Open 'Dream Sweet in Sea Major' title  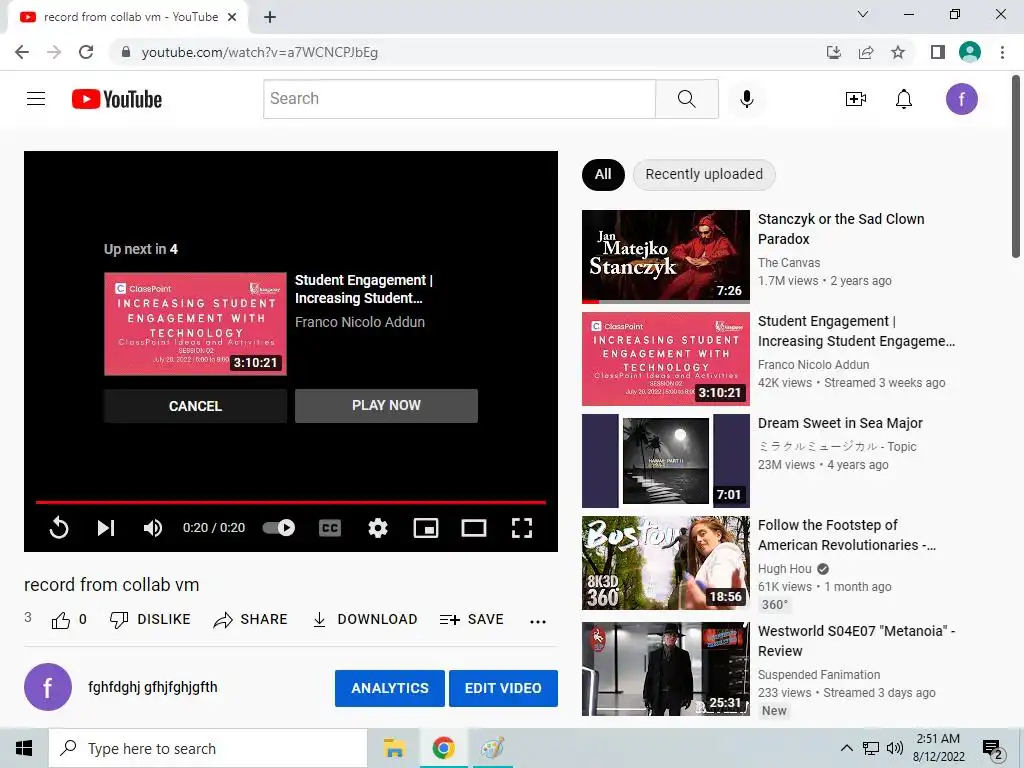(840, 423)
